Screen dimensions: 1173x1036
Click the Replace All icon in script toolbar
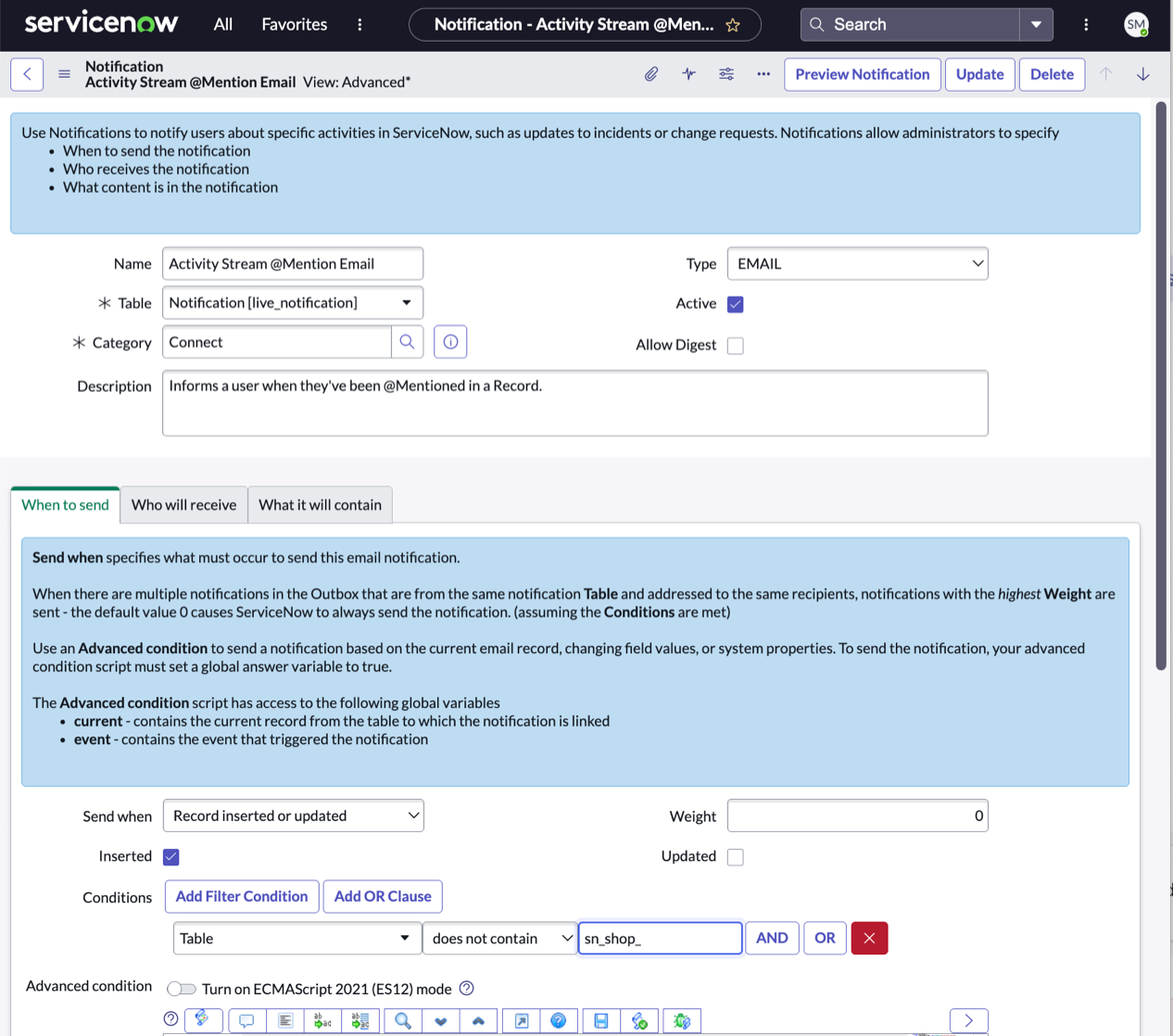[360, 1020]
